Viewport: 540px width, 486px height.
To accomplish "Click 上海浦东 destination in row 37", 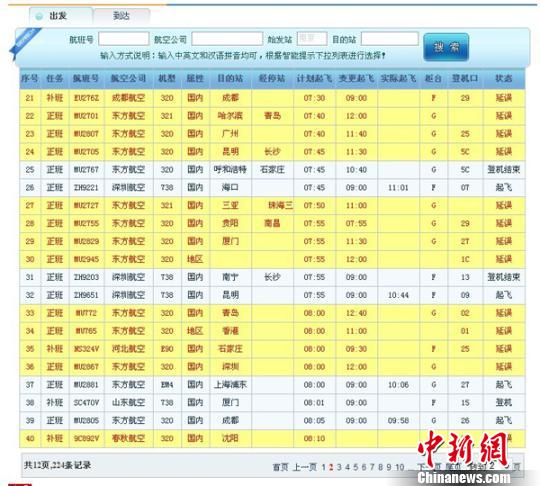I will pyautogui.click(x=230, y=385).
